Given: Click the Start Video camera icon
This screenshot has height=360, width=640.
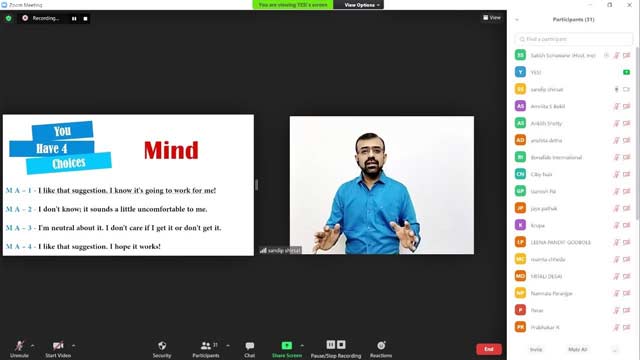Looking at the screenshot, I should point(58,346).
